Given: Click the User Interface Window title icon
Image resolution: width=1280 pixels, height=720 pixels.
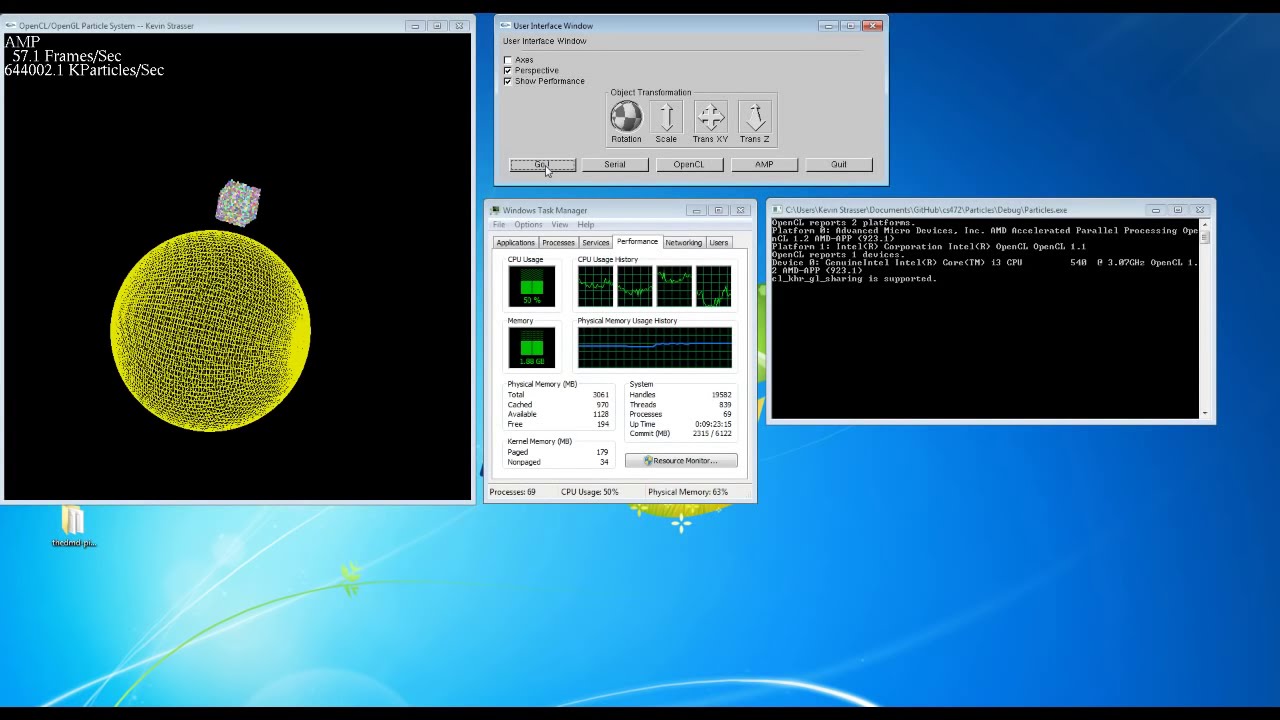Looking at the screenshot, I should coord(505,26).
